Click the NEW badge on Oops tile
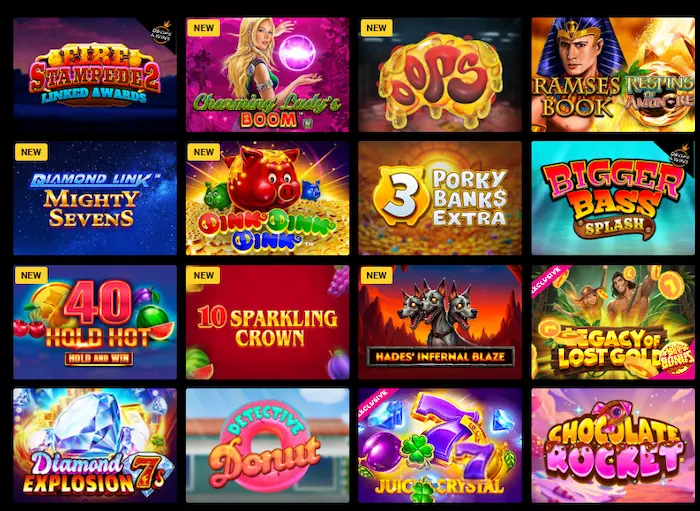The height and width of the screenshot is (511, 700). click(376, 28)
